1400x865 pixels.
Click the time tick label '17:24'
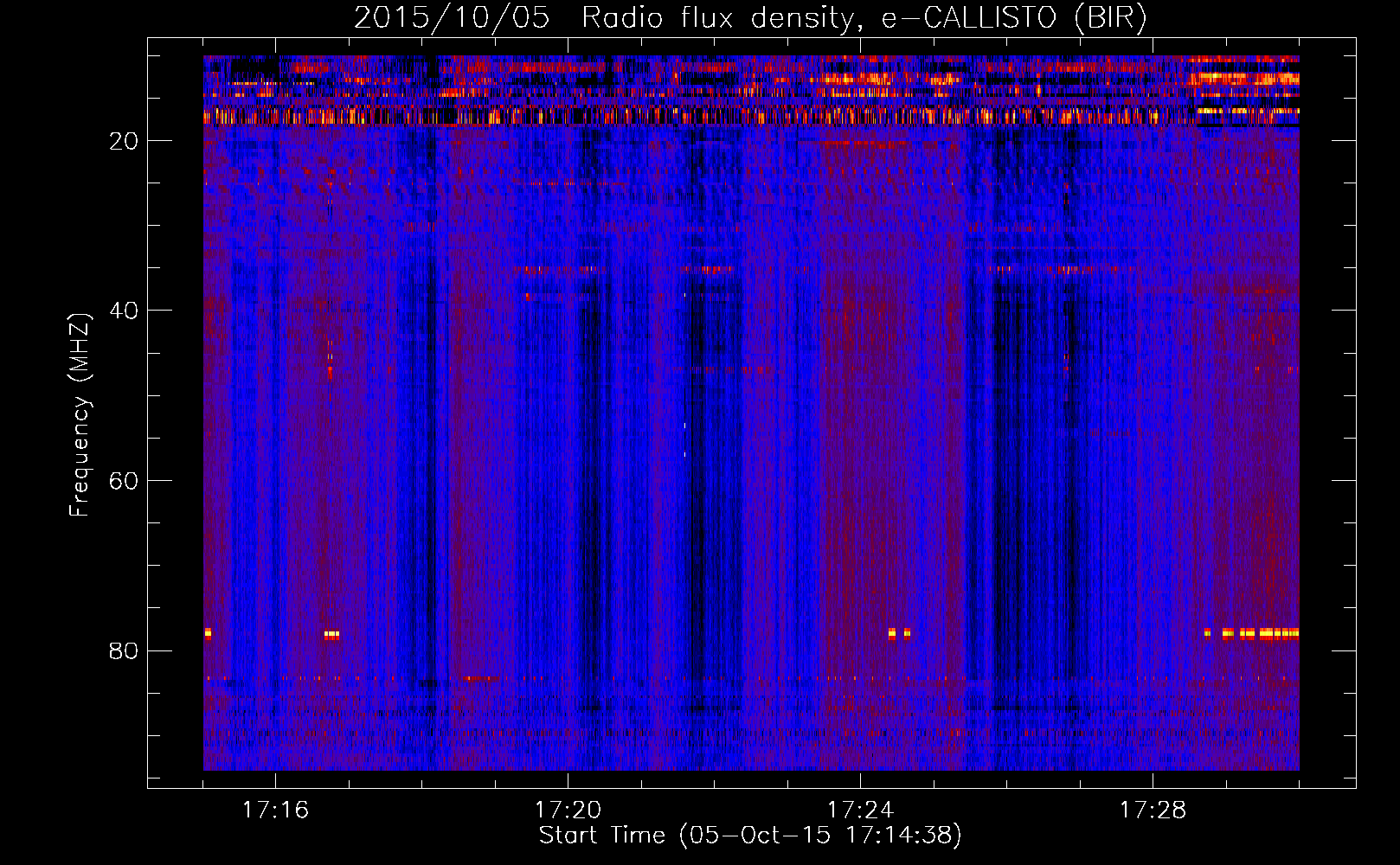[860, 811]
